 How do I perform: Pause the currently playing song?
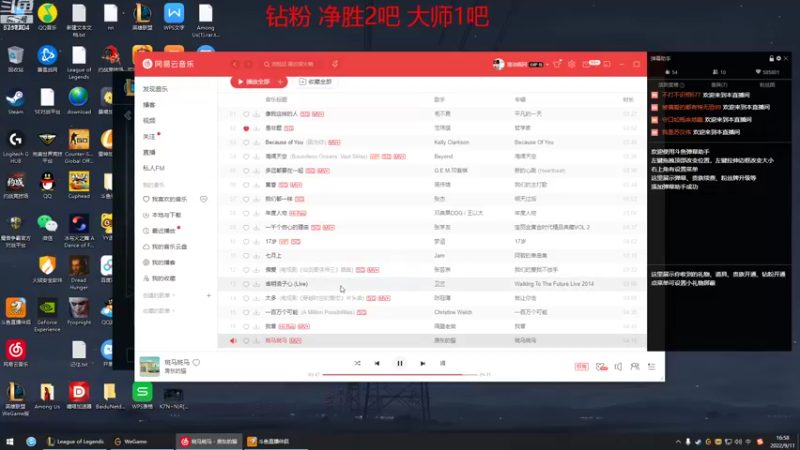click(x=399, y=363)
